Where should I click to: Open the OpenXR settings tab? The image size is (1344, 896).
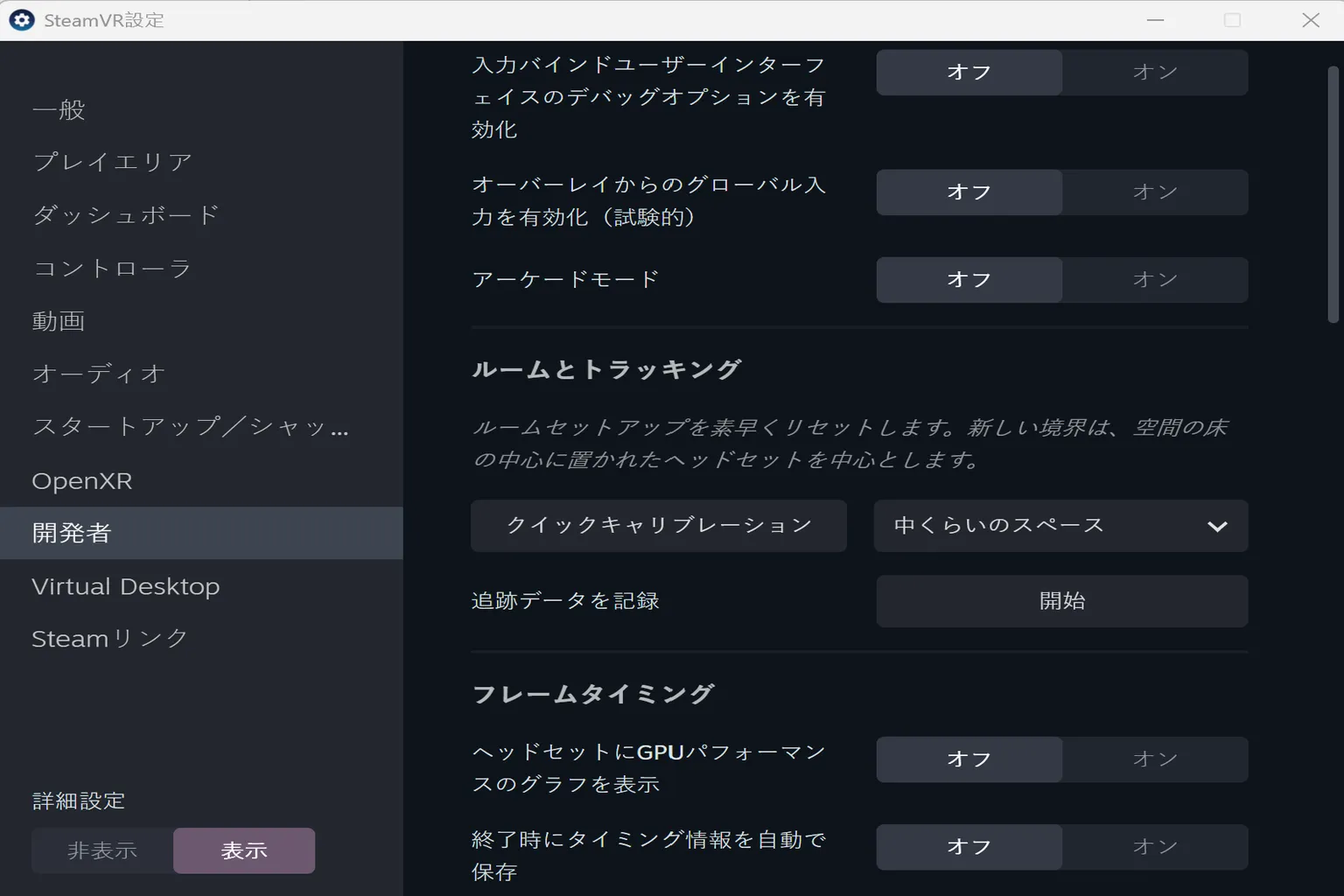tap(201, 480)
